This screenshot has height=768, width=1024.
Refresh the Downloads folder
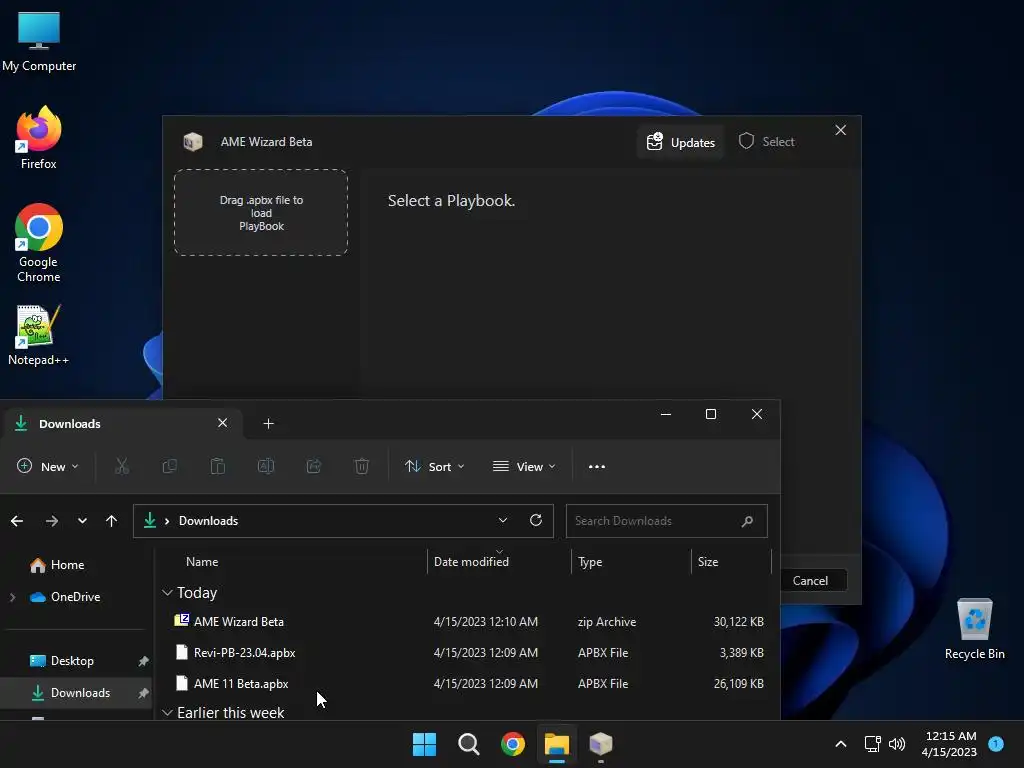click(536, 520)
